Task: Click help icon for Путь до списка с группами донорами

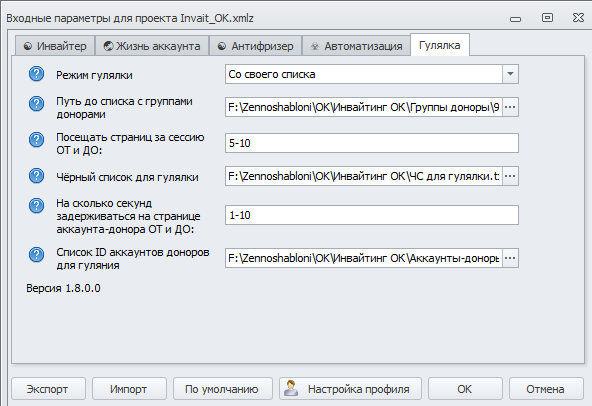Action: click(x=36, y=103)
